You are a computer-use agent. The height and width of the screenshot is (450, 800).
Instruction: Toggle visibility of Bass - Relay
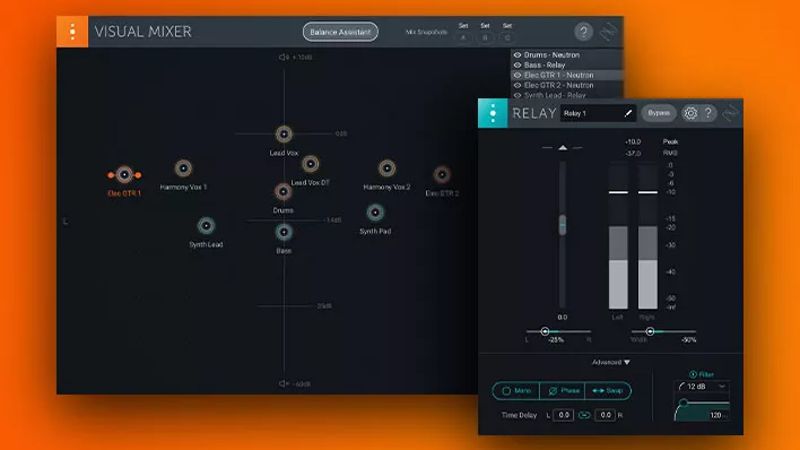click(x=517, y=65)
